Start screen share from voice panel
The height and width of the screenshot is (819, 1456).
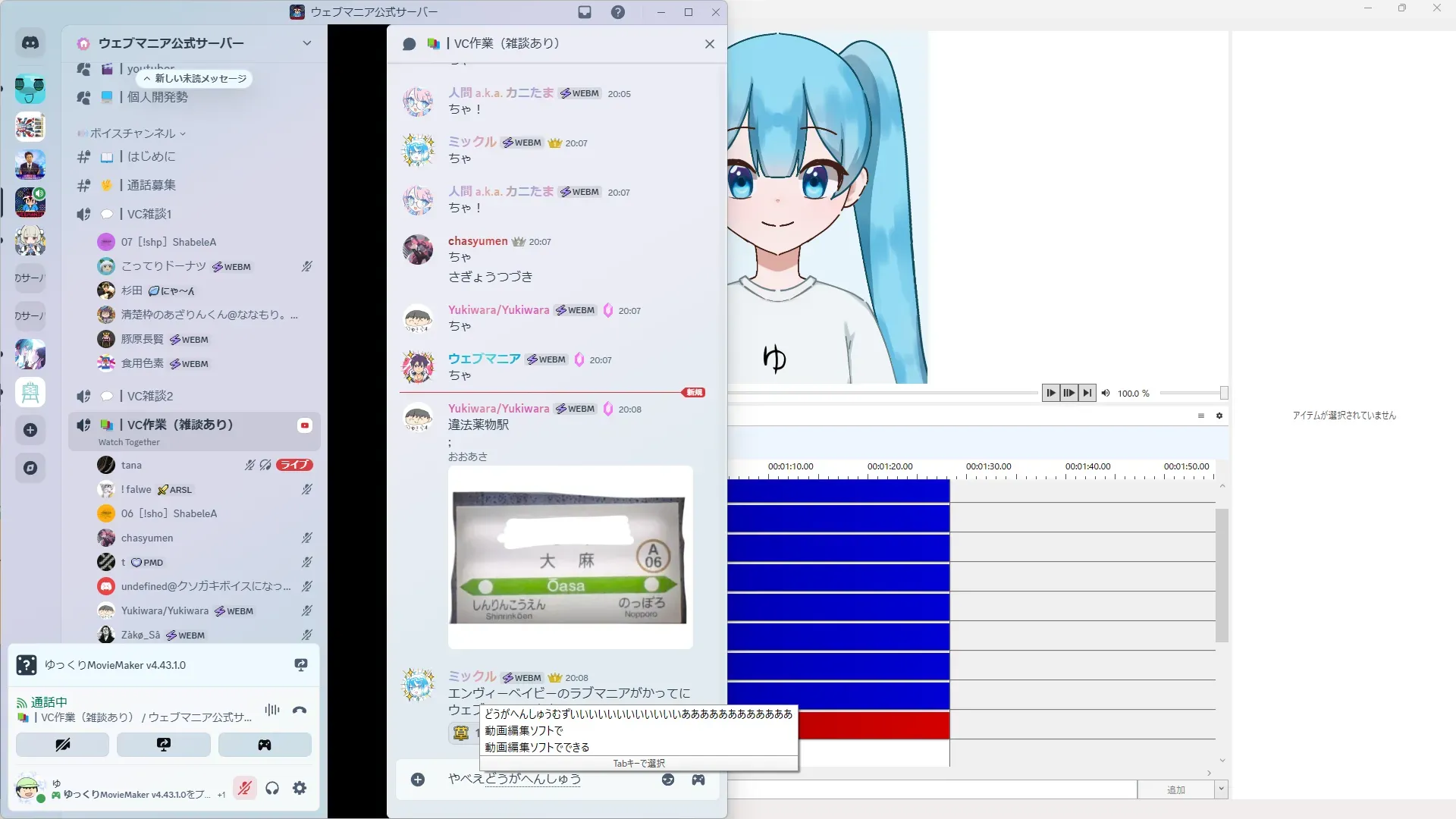point(164,745)
